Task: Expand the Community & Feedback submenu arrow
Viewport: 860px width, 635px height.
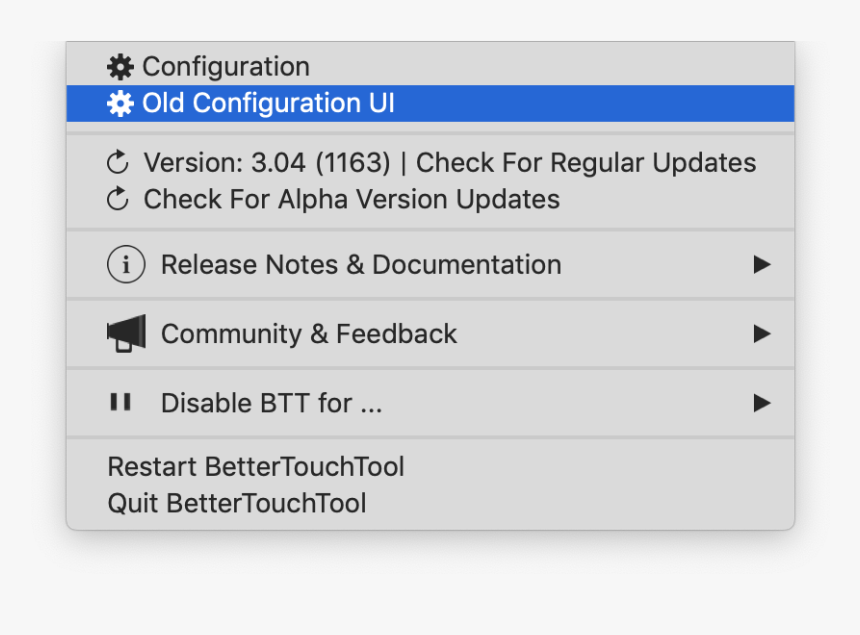Action: click(x=762, y=333)
